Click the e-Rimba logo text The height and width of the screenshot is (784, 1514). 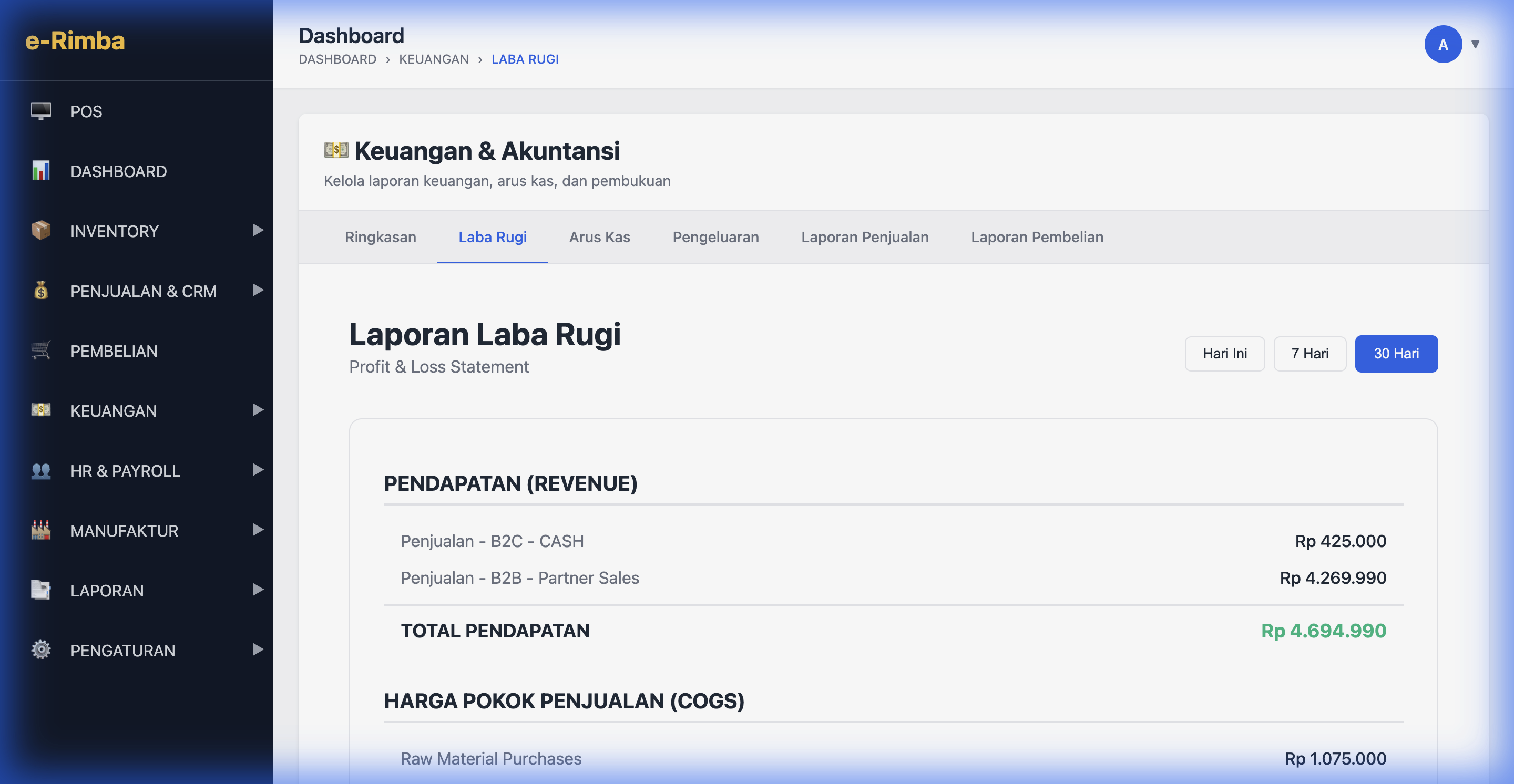(75, 40)
